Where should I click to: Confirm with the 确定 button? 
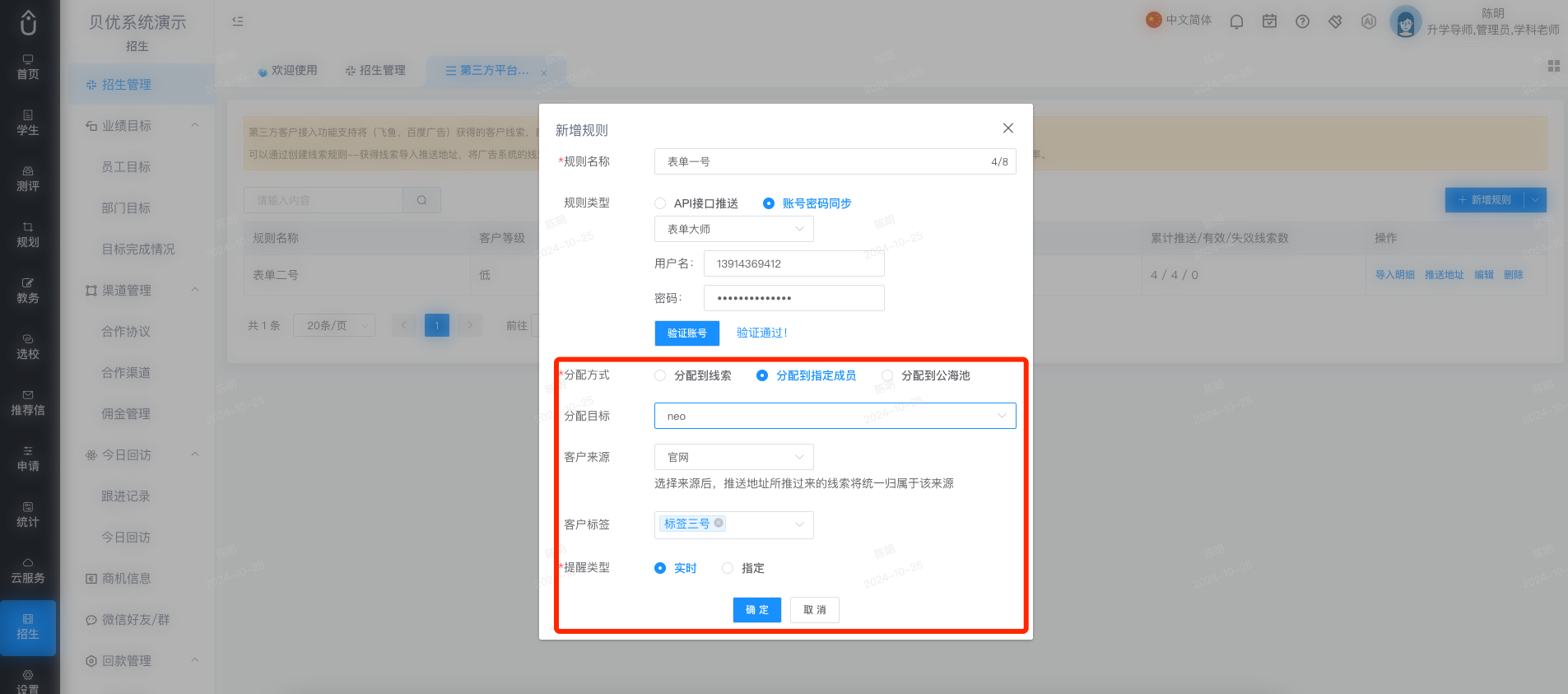click(x=756, y=609)
